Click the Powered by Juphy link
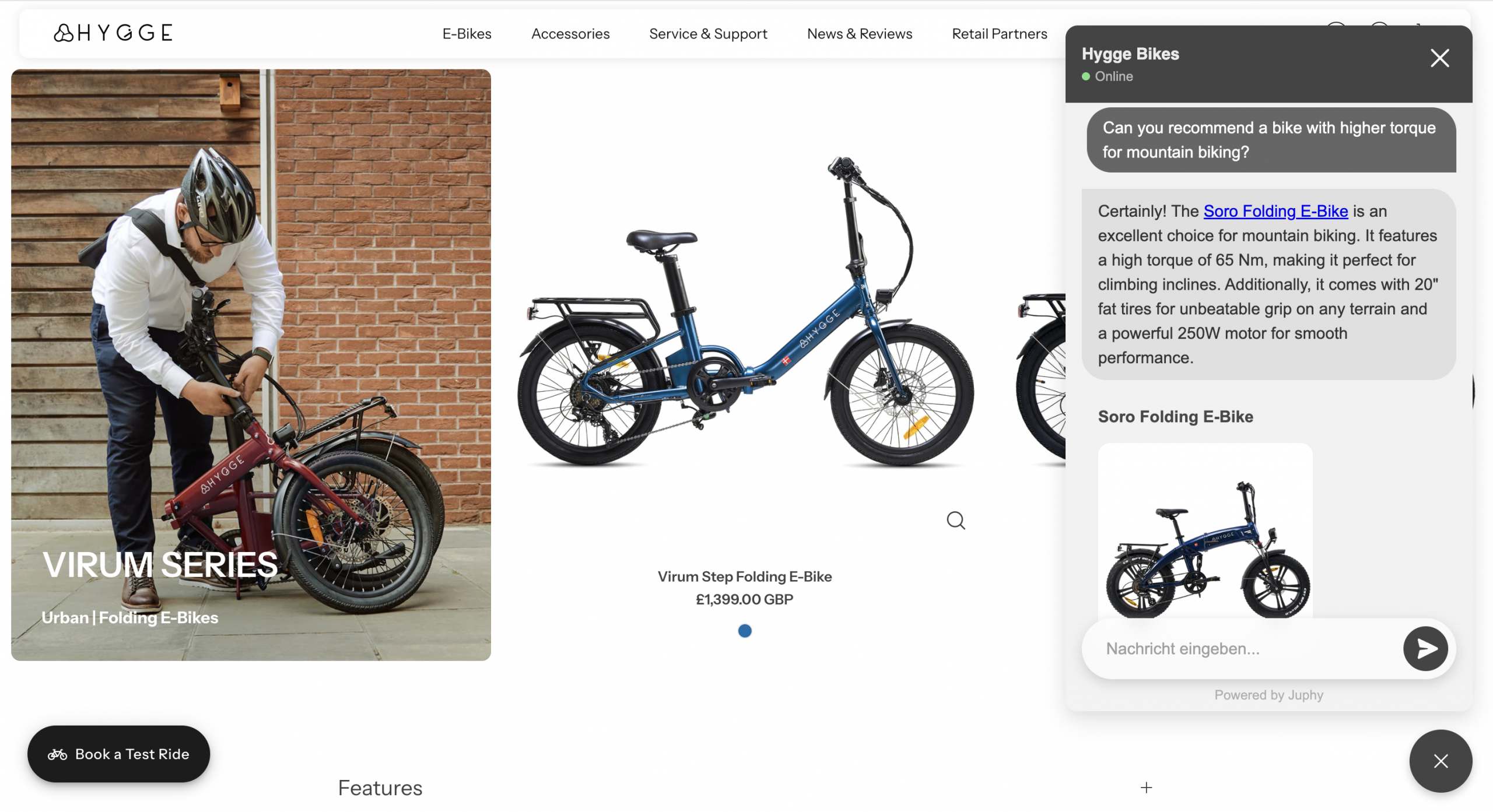This screenshot has height=812, width=1493. tap(1268, 695)
